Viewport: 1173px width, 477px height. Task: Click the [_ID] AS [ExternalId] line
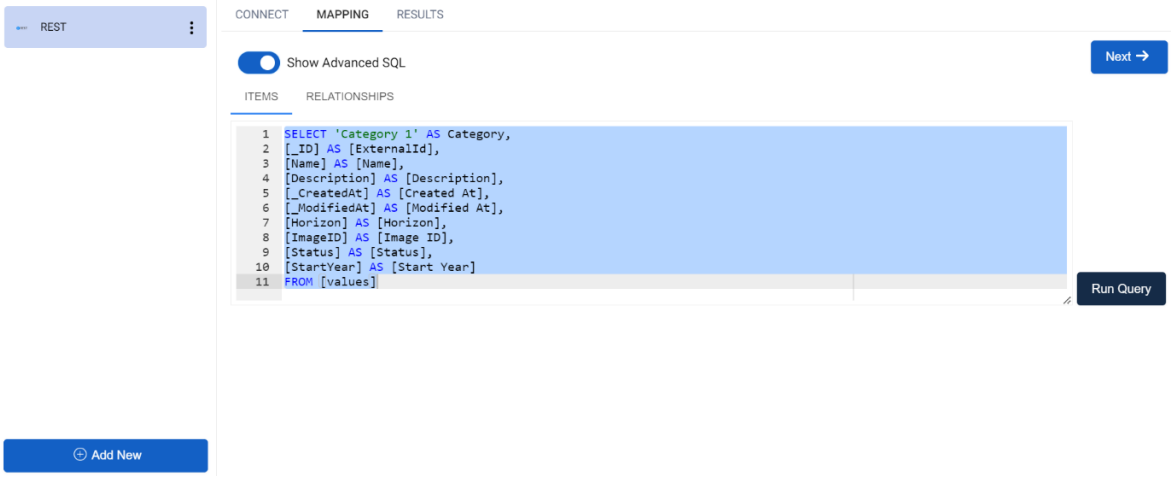click(362, 149)
